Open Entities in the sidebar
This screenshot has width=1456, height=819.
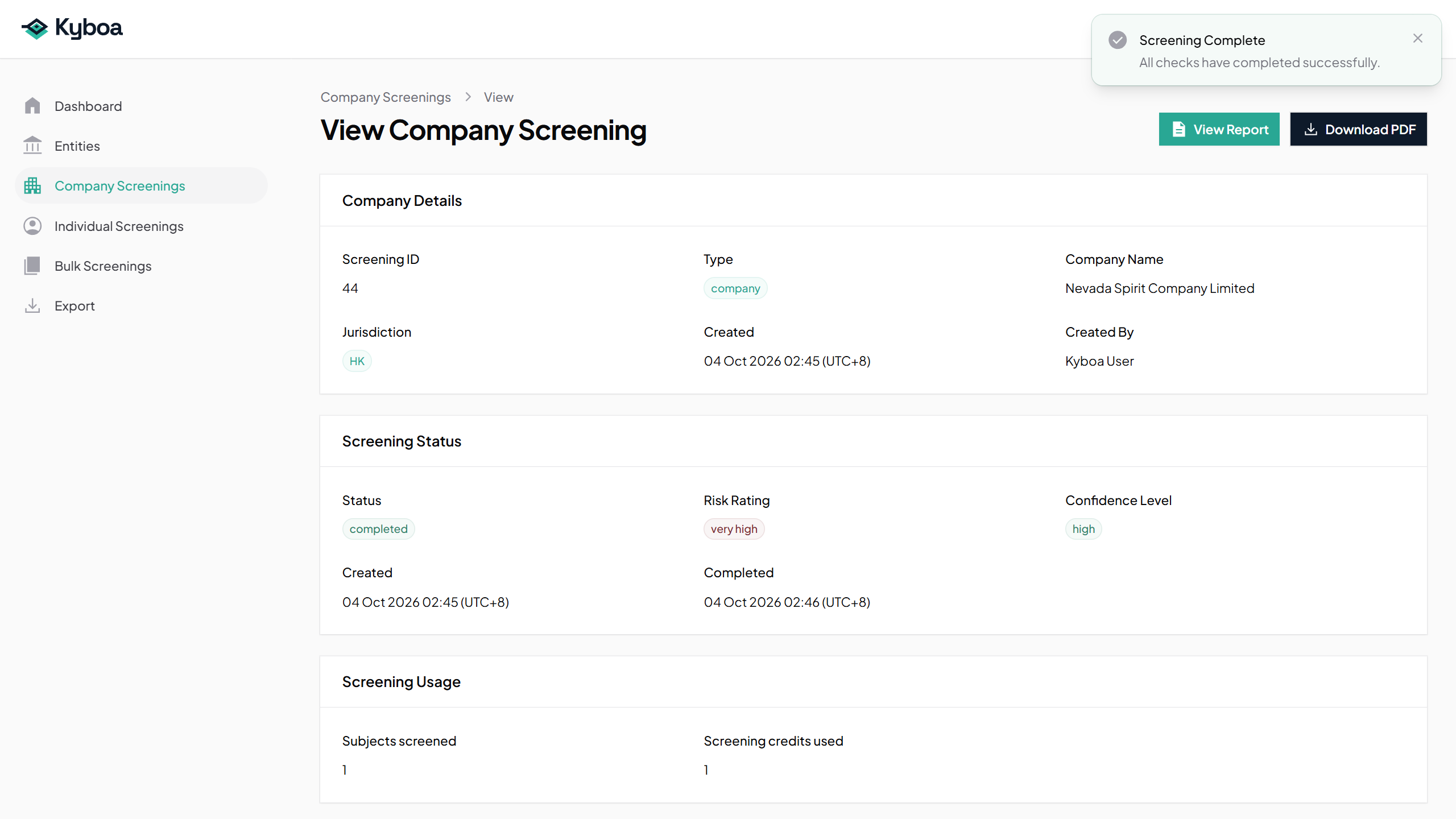click(x=141, y=146)
